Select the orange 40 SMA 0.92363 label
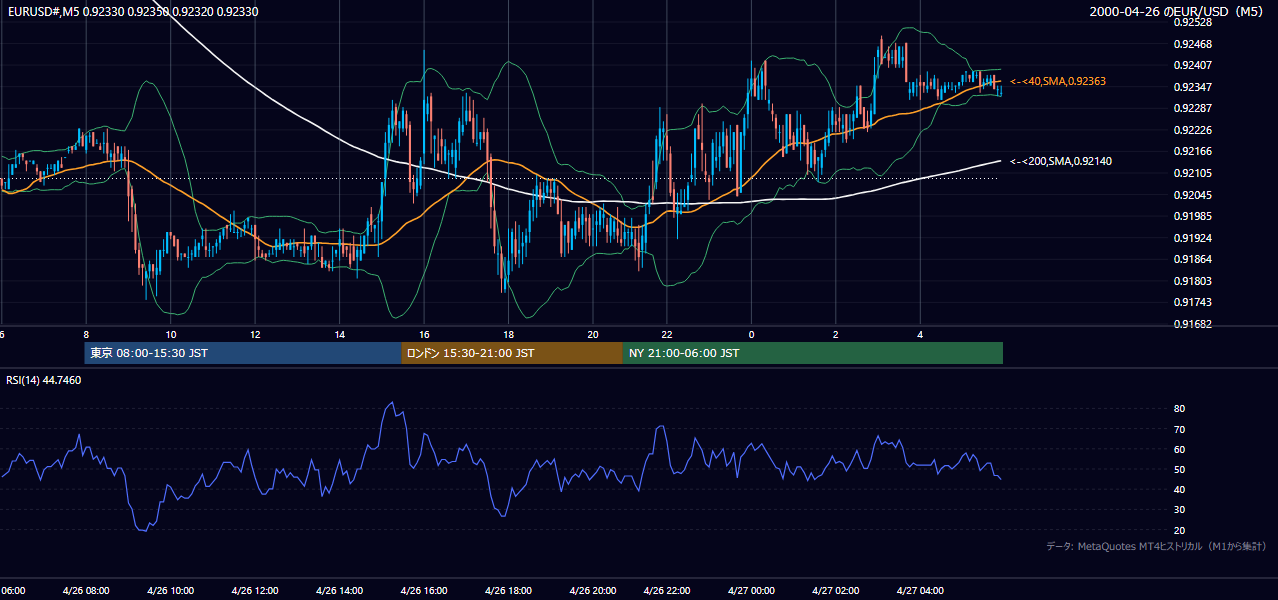 (1058, 81)
